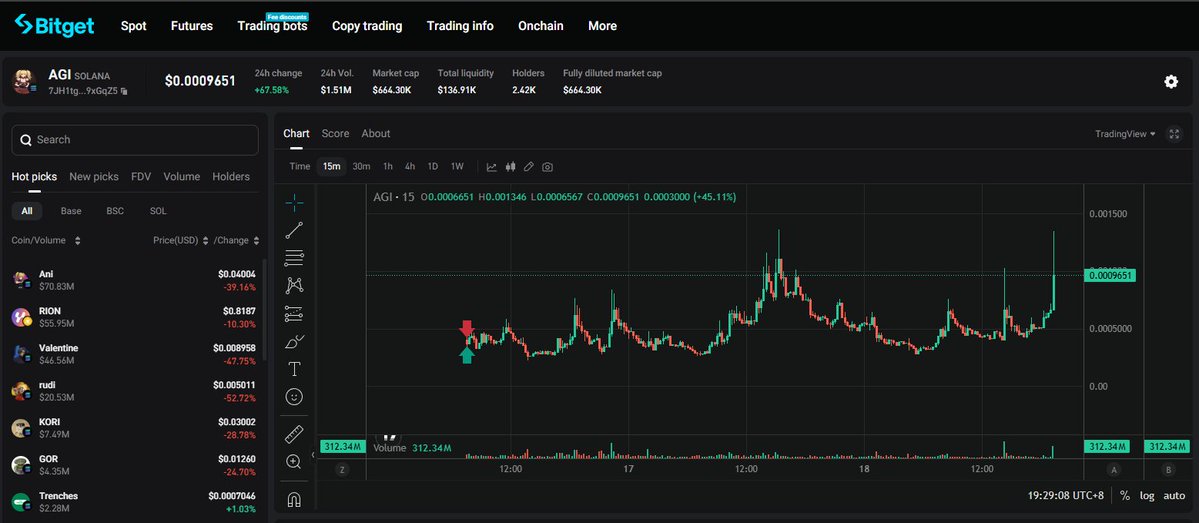Switch to the About tab

click(x=375, y=133)
